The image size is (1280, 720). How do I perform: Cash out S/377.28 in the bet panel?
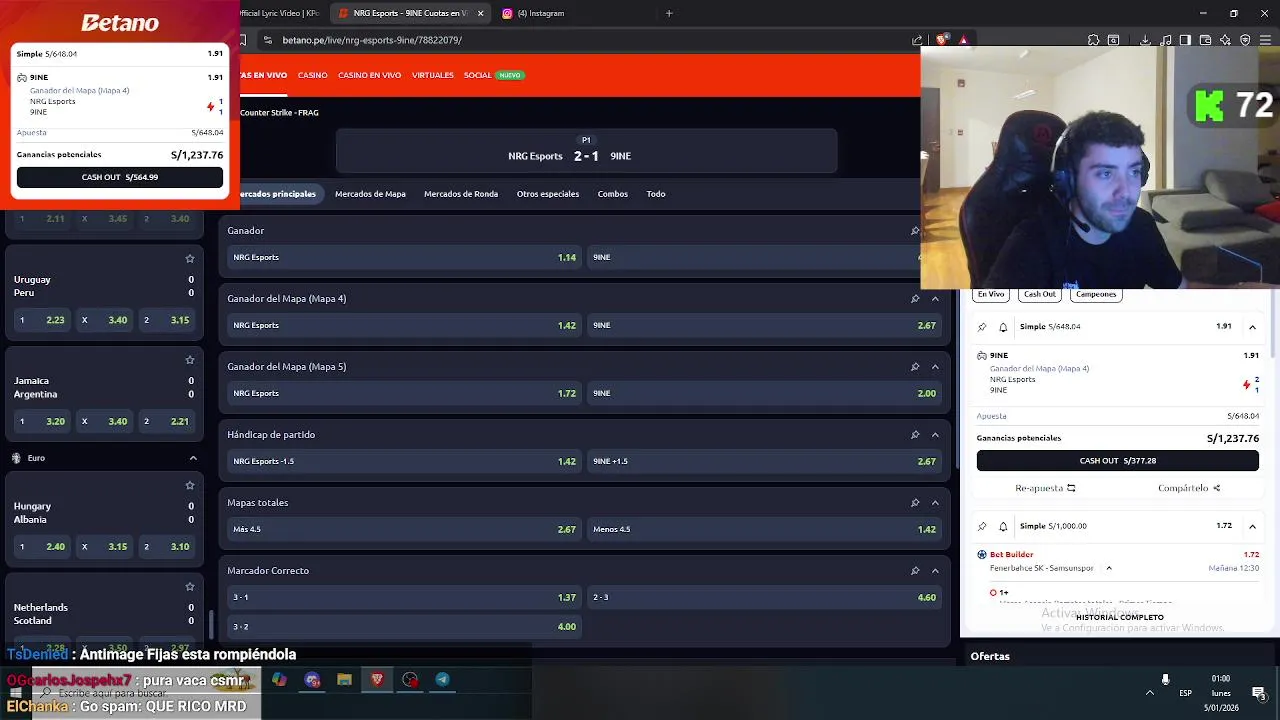point(1118,461)
